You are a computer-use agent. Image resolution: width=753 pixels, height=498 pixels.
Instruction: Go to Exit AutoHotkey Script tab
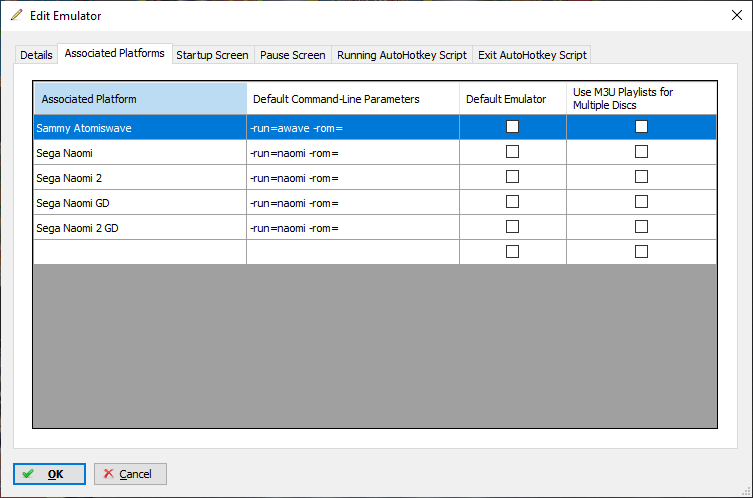(532, 55)
